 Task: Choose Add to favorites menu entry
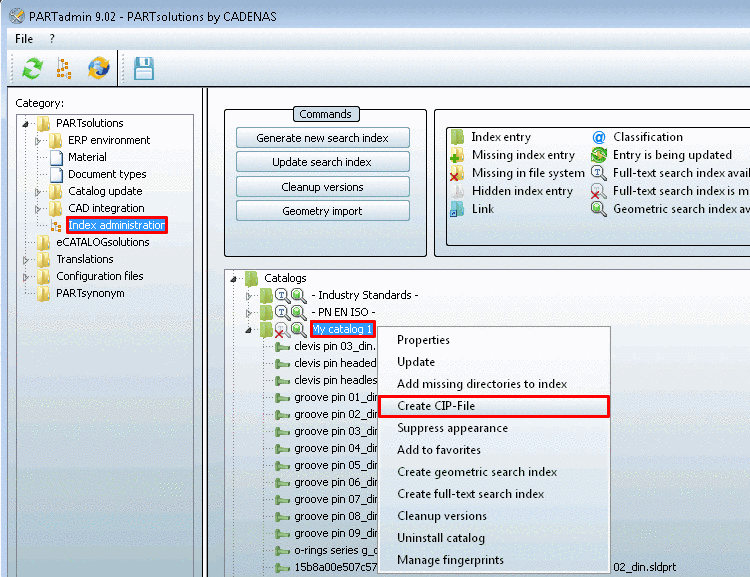click(x=494, y=450)
